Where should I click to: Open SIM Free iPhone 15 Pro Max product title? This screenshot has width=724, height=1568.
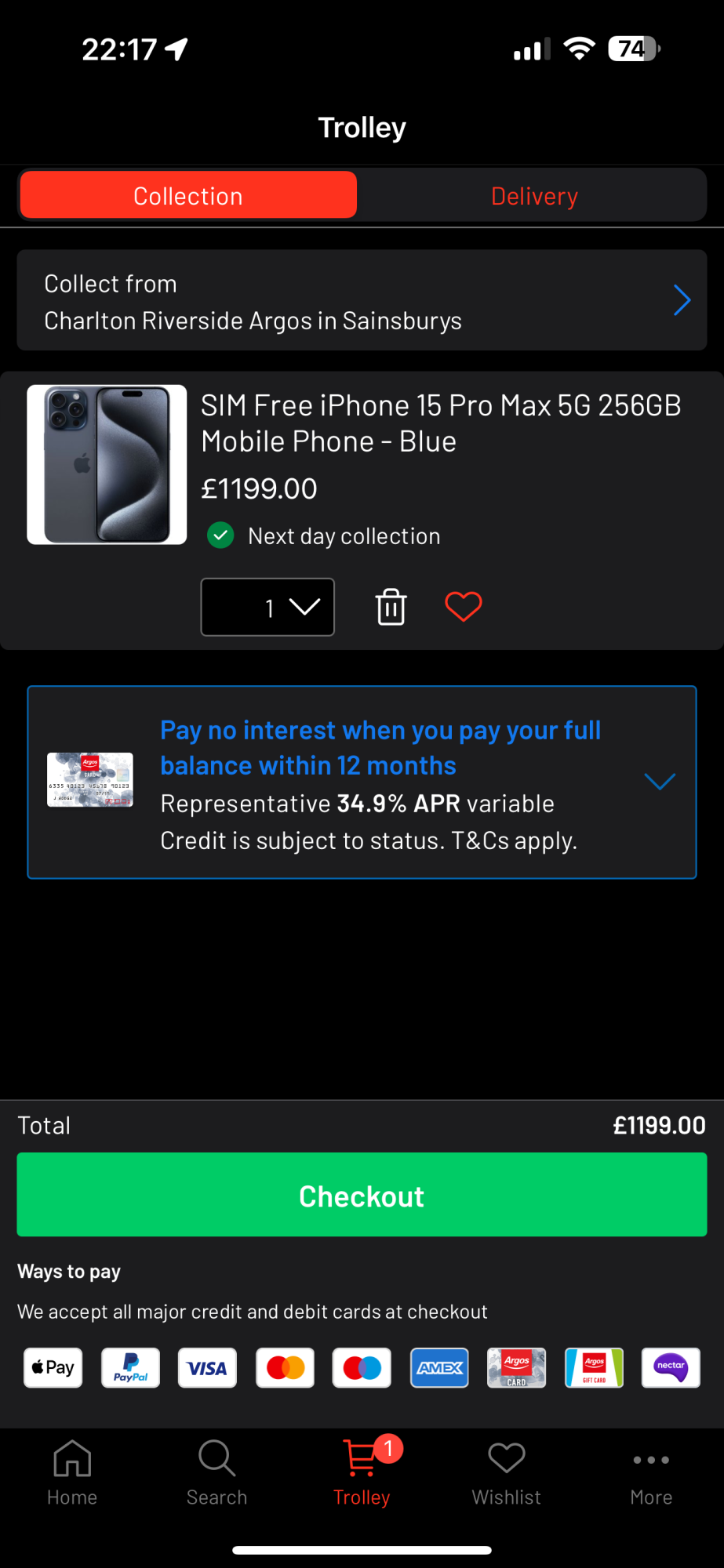click(441, 423)
